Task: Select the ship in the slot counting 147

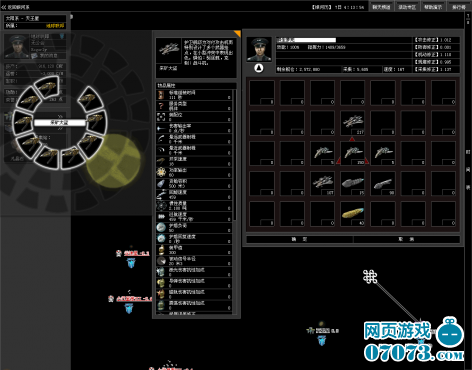Action: pyautogui.click(x=322, y=183)
